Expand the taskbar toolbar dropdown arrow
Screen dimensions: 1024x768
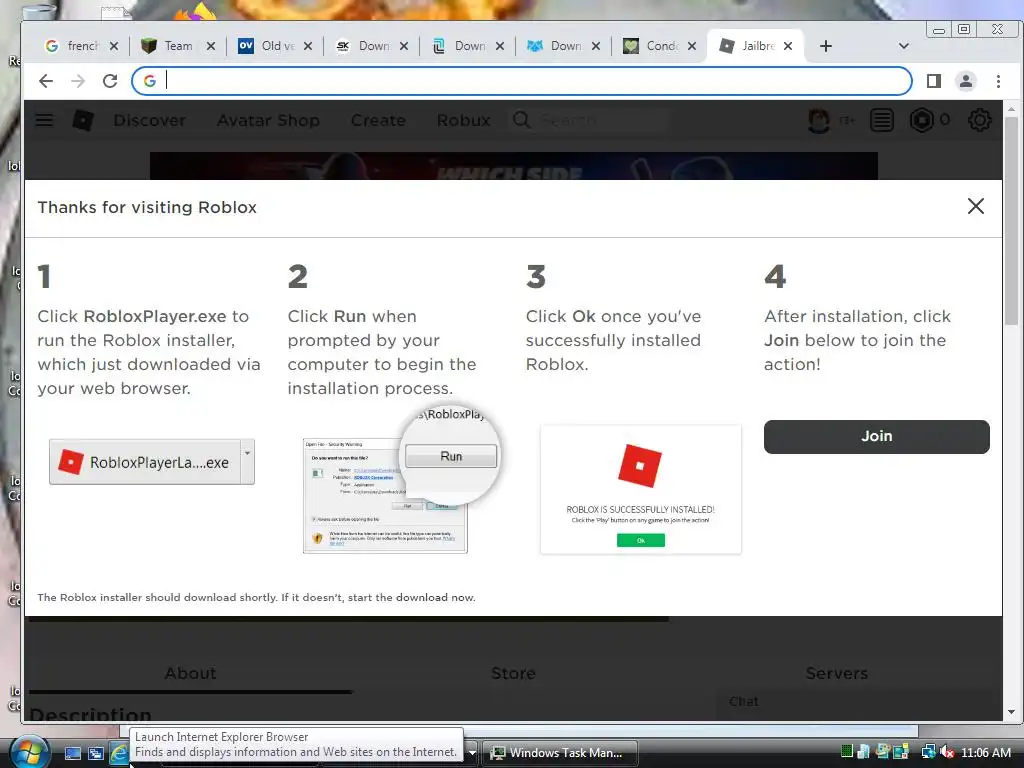(x=472, y=753)
